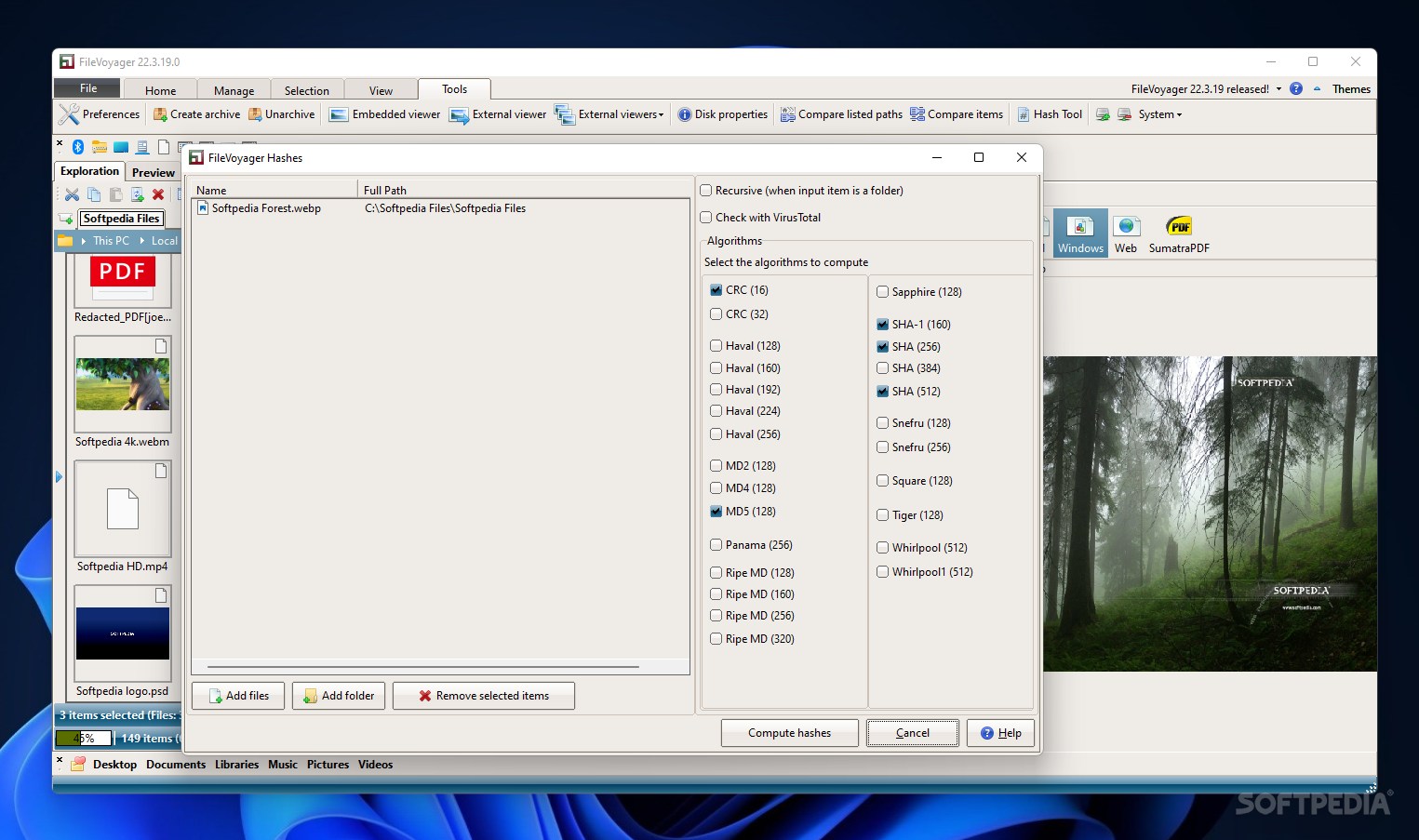Viewport: 1419px width, 840px height.
Task: Click the blue help icon in the ribbon
Action: 1296,88
